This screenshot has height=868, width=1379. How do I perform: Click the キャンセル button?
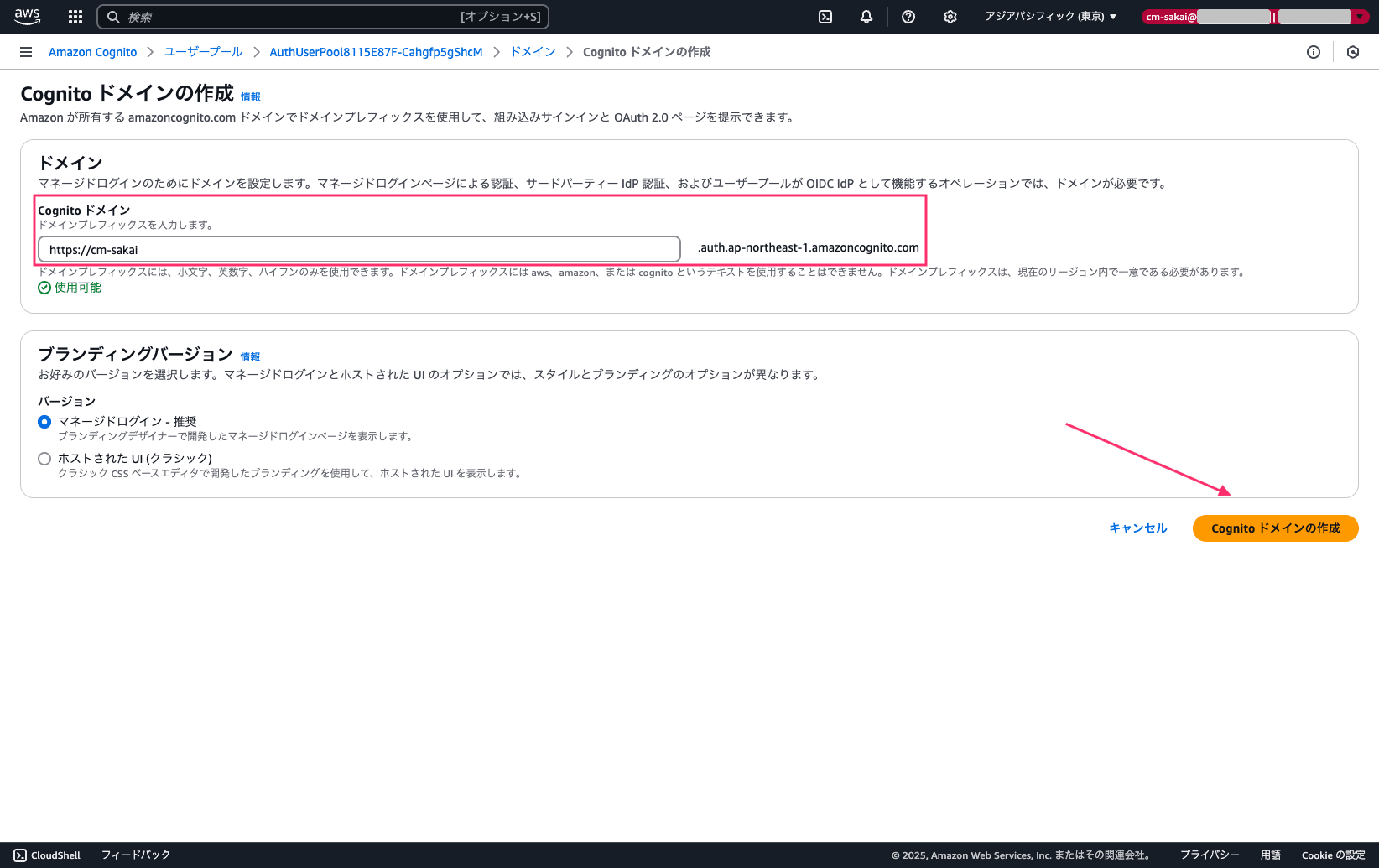click(x=1138, y=528)
